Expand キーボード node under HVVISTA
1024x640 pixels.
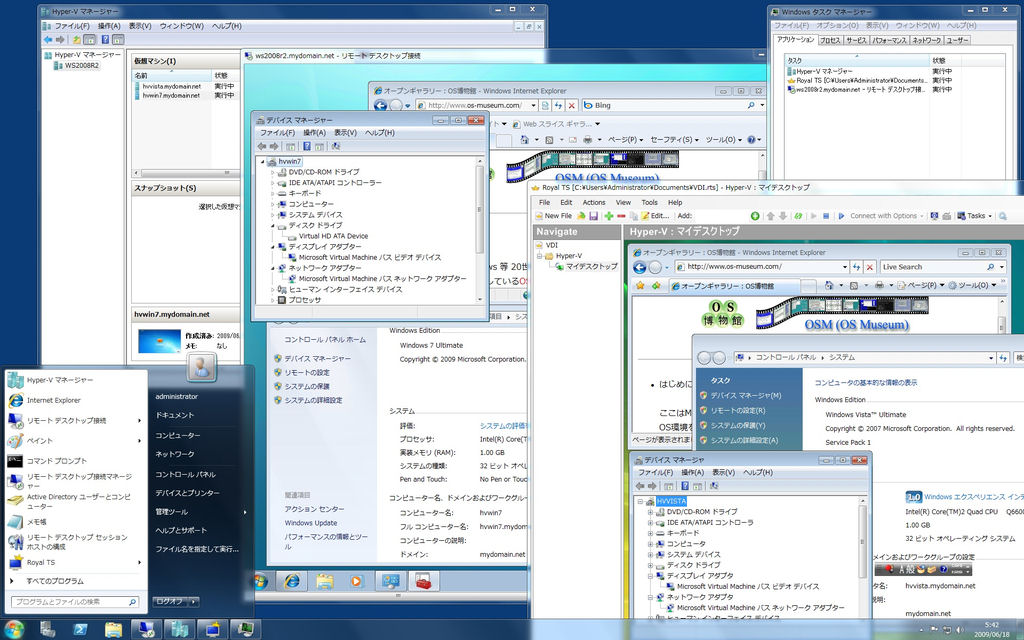pos(650,534)
